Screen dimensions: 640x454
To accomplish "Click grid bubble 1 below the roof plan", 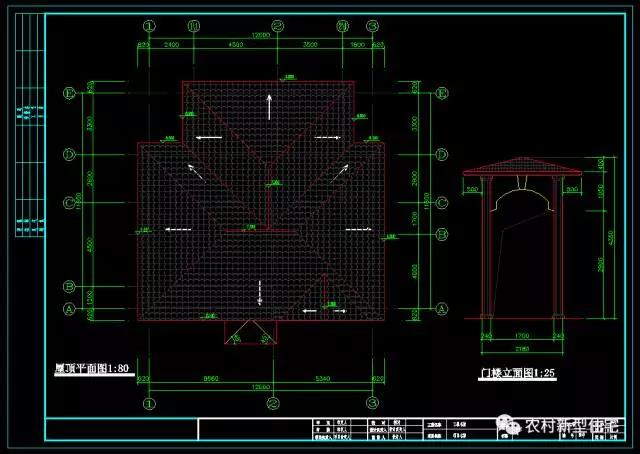I will (149, 403).
